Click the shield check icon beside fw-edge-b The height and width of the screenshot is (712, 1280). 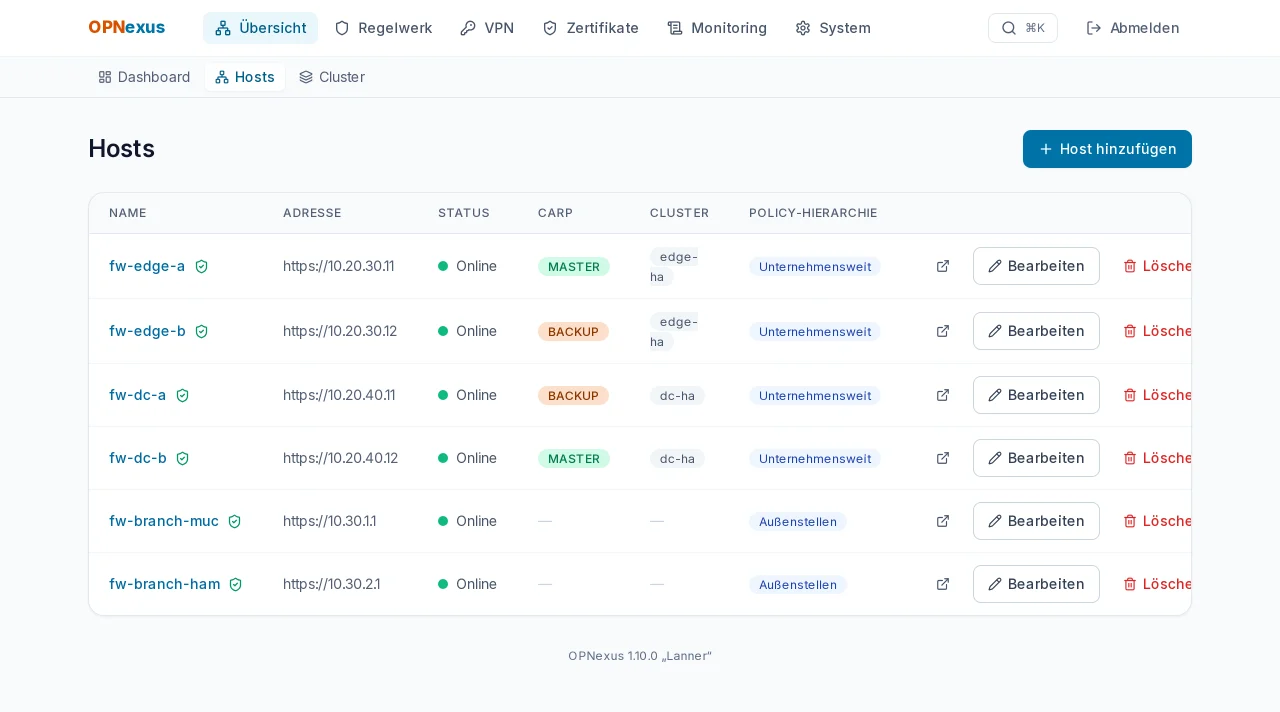click(201, 331)
